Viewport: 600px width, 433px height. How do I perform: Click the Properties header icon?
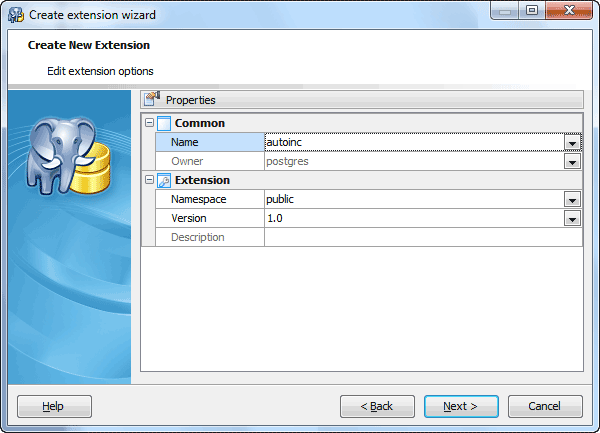pos(153,99)
